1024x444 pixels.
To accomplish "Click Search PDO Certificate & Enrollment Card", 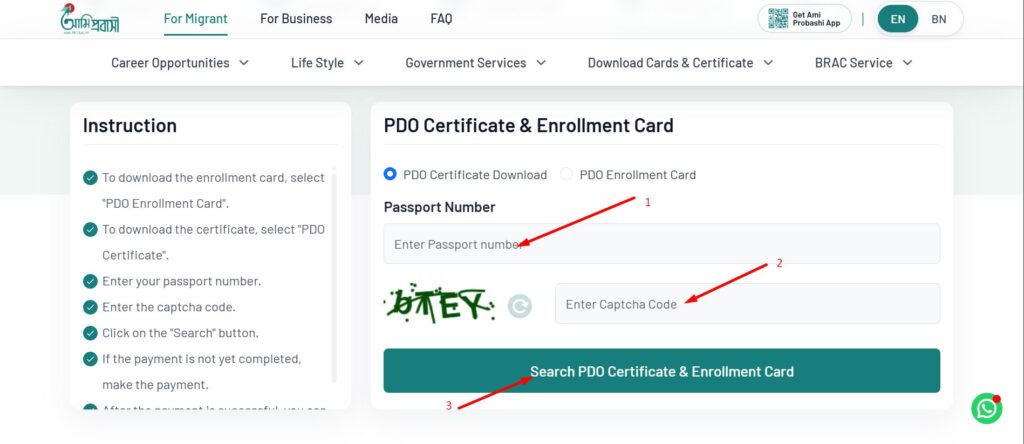I will click(x=661, y=371).
